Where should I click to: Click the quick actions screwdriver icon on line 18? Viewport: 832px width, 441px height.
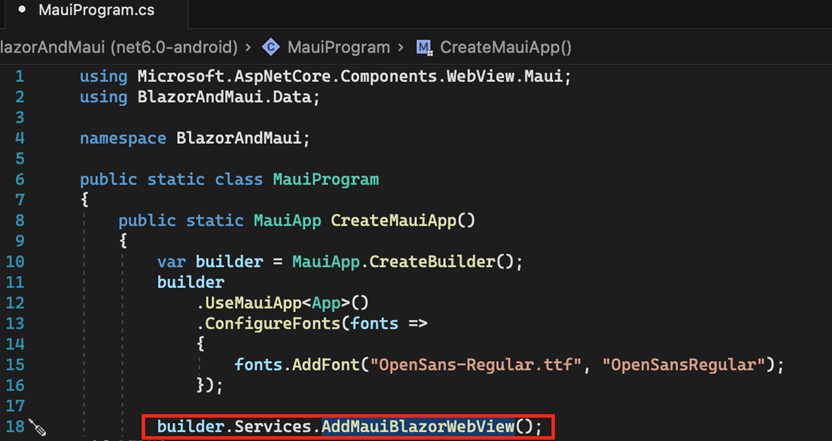pyautogui.click(x=38, y=428)
